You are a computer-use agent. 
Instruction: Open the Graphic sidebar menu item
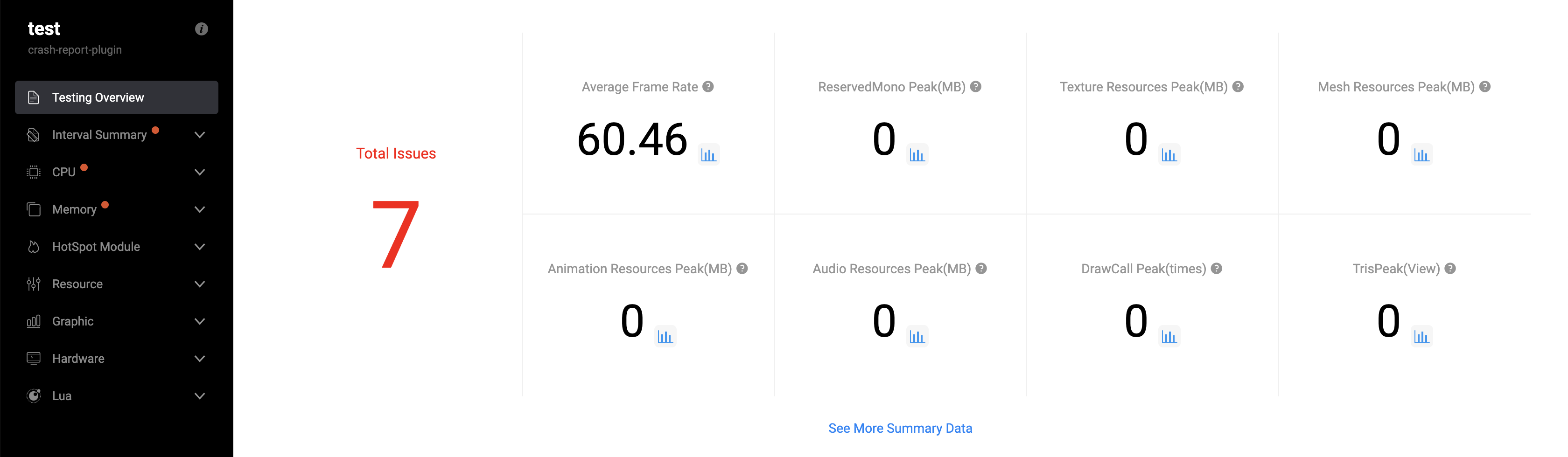[73, 321]
